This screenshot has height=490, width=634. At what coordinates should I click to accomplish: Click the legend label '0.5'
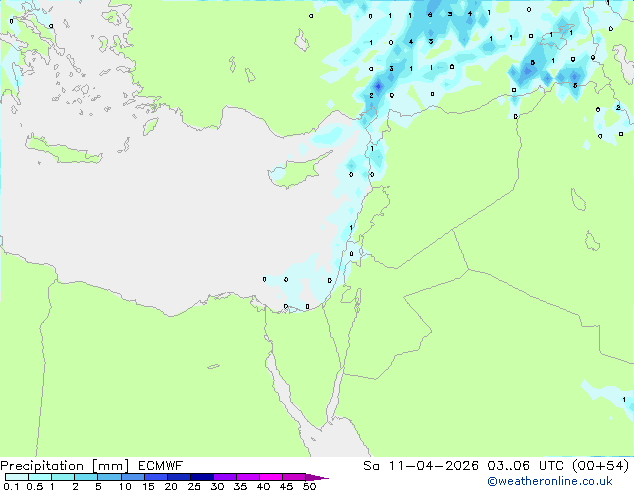coord(35,486)
